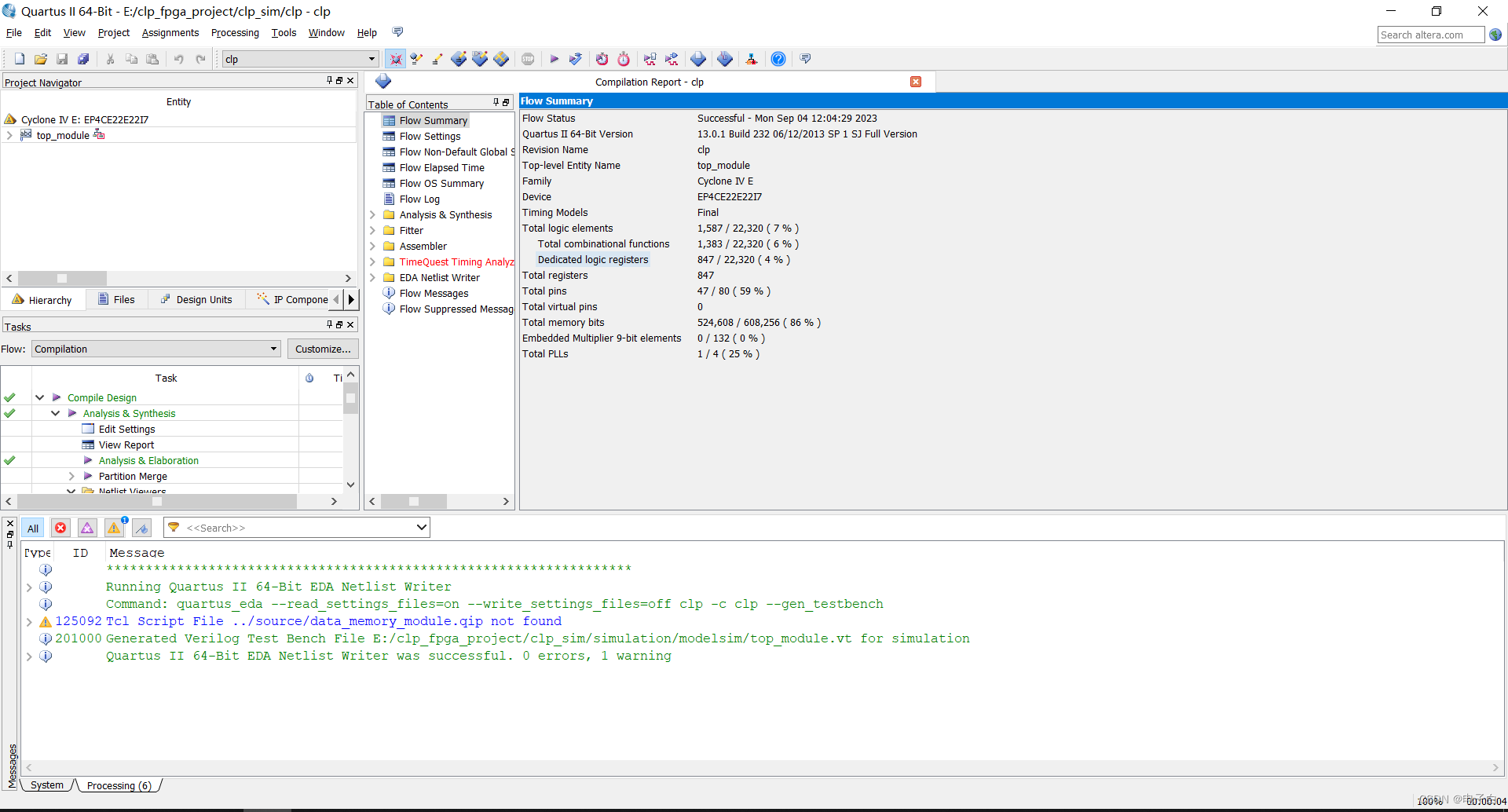Show All messages filter

click(x=33, y=528)
